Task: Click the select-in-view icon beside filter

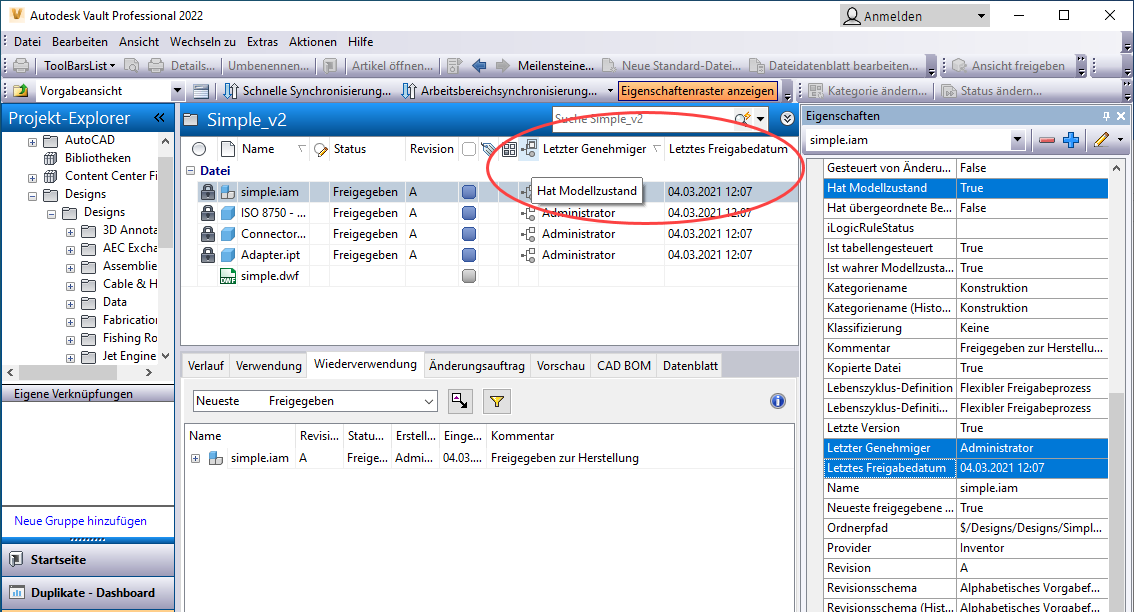Action: 460,401
